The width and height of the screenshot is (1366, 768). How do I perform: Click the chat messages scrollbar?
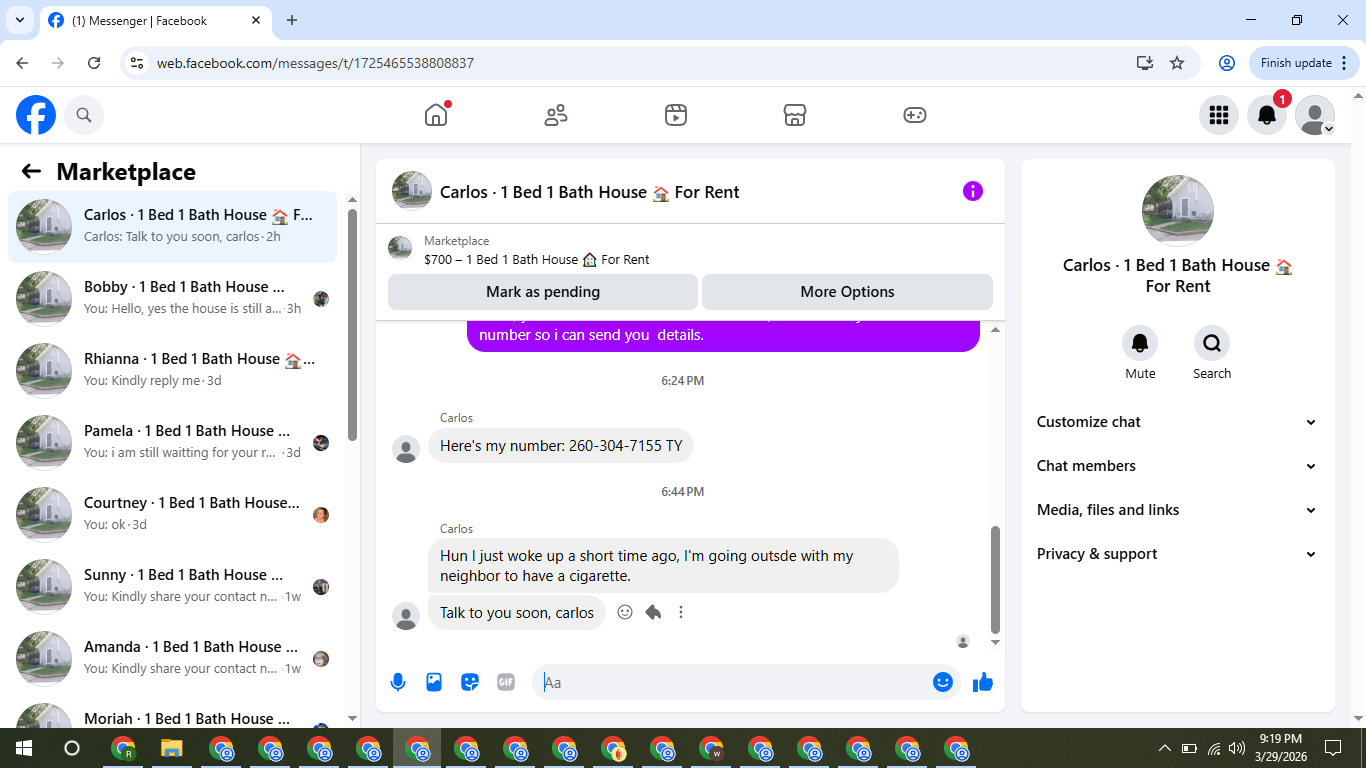pos(995,580)
